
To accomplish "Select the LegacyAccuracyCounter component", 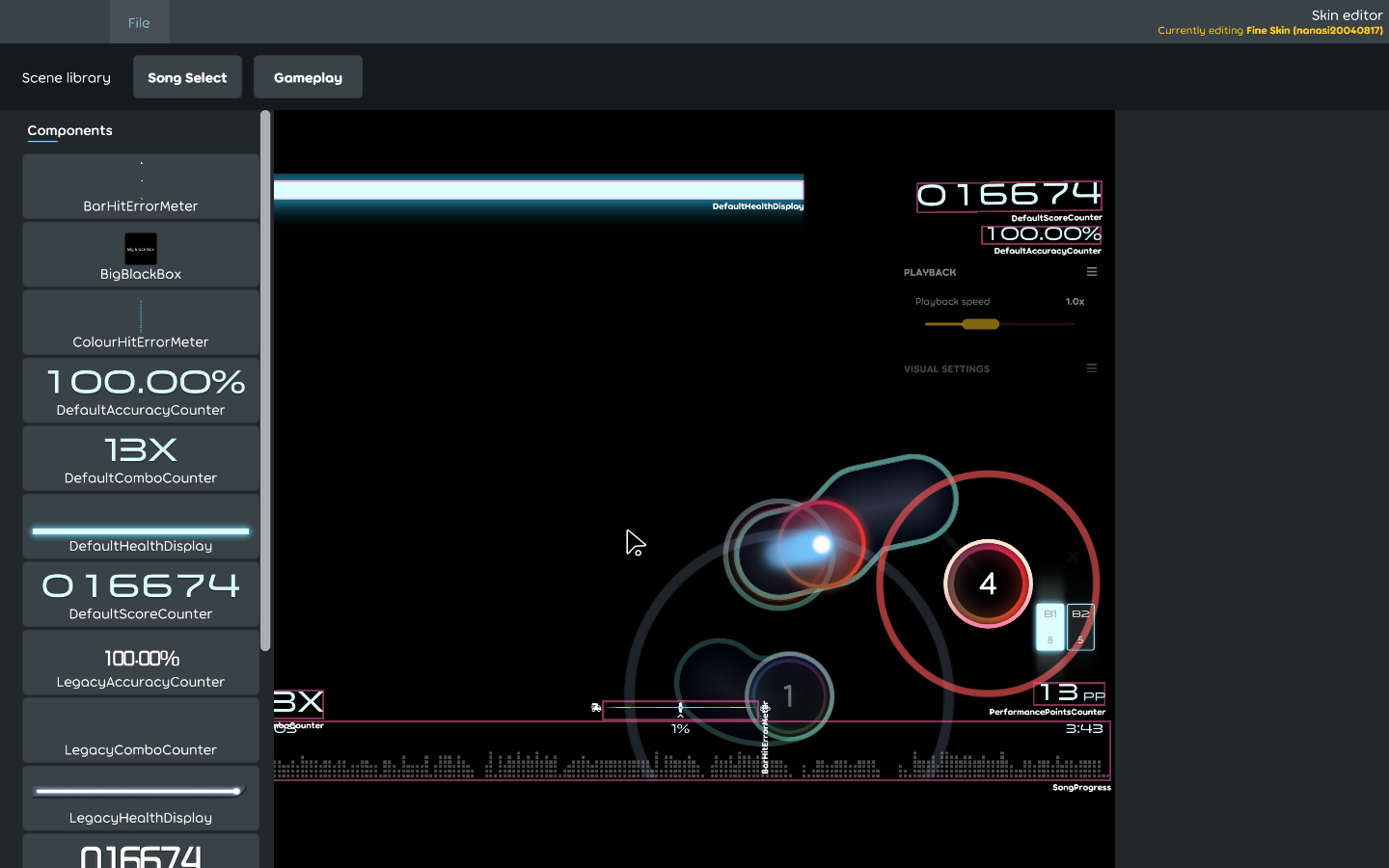I will 140,662.
